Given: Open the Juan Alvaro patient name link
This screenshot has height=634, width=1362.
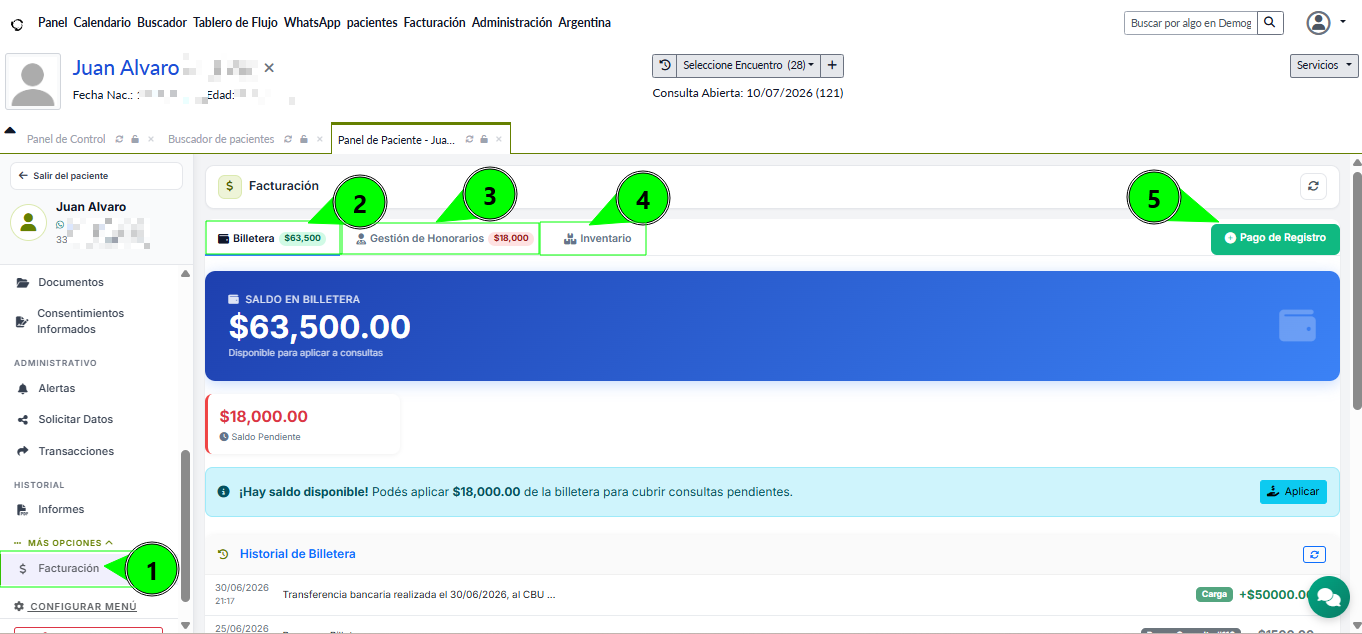Looking at the screenshot, I should (126, 68).
